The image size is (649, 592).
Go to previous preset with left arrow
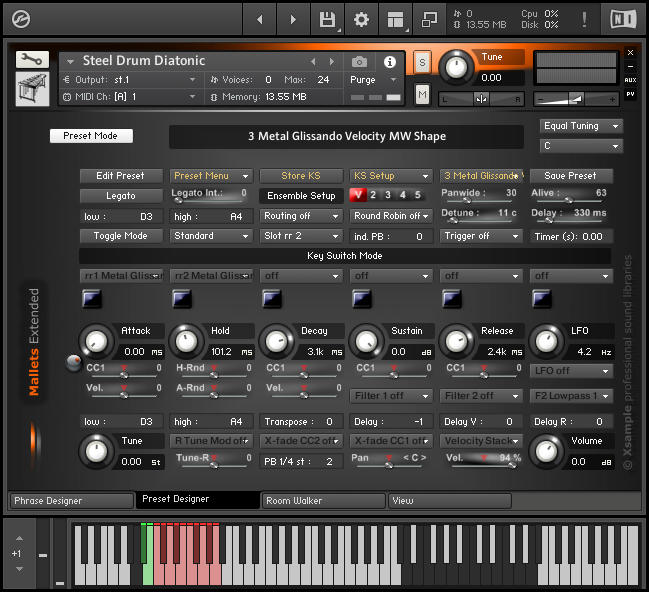click(260, 19)
